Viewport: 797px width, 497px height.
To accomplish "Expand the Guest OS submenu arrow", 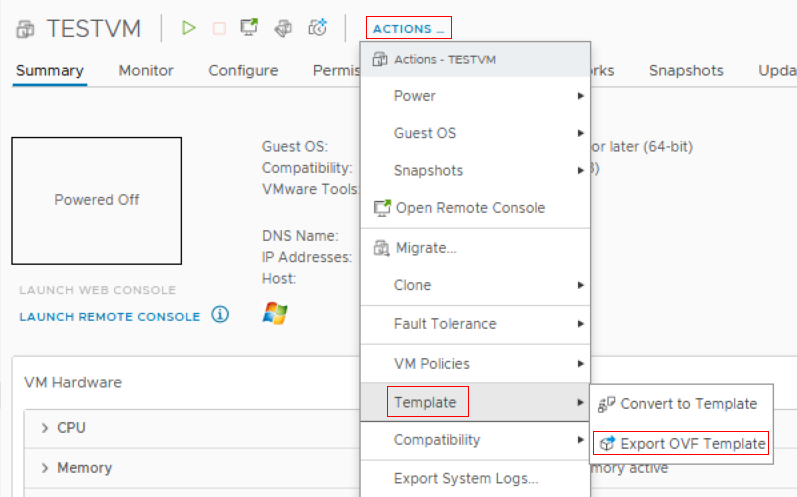I will click(x=580, y=133).
